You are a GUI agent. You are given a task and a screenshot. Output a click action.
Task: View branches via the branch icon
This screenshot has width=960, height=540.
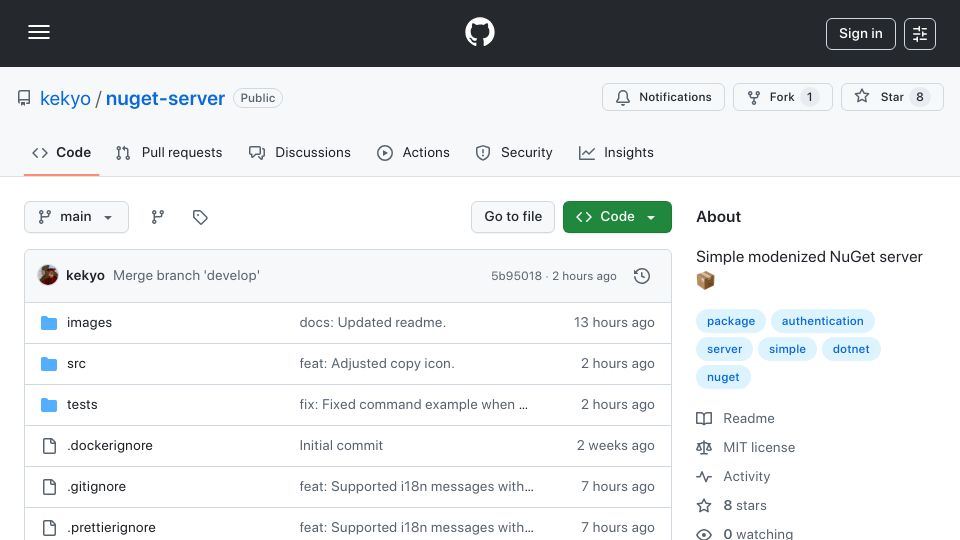point(158,217)
